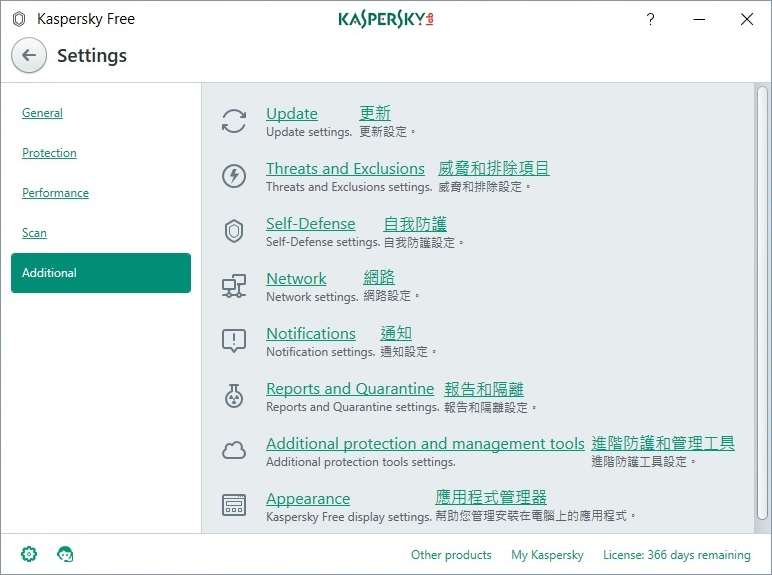Viewport: 772px width, 575px height.
Task: Click the Chinese 自我防護 link
Action: [x=415, y=224]
